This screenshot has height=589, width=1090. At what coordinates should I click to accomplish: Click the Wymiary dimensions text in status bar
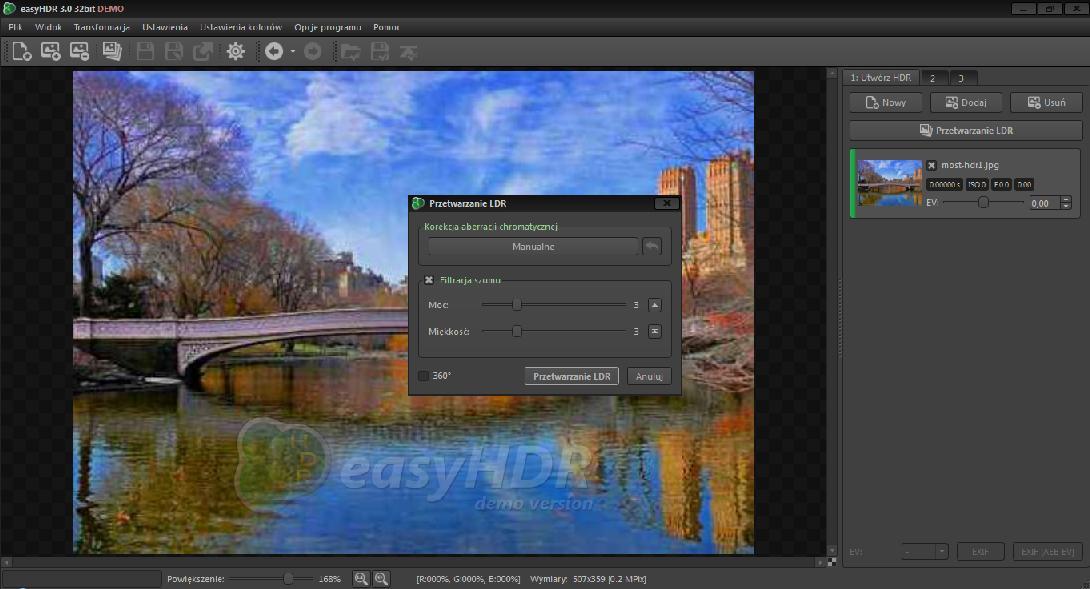[588, 579]
